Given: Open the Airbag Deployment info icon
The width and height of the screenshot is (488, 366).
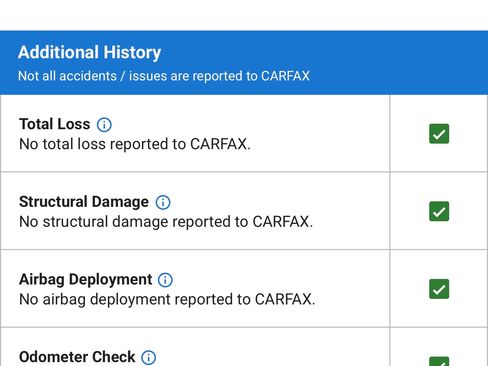Looking at the screenshot, I should point(165,280).
